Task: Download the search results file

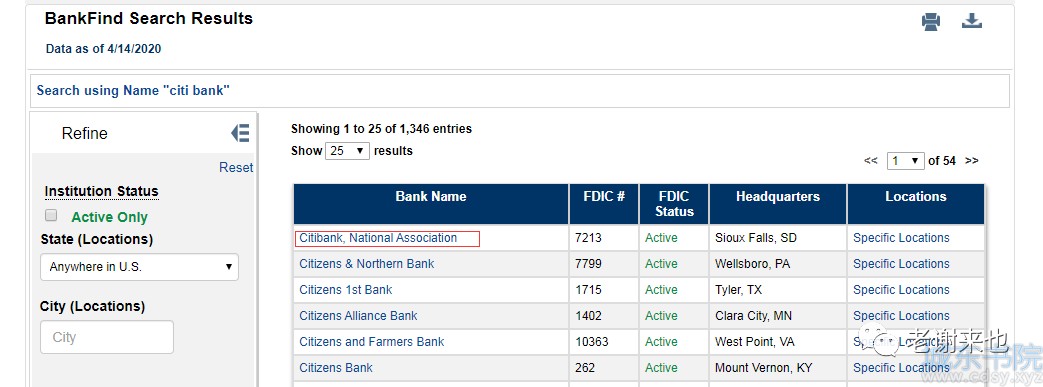Action: coord(972,21)
